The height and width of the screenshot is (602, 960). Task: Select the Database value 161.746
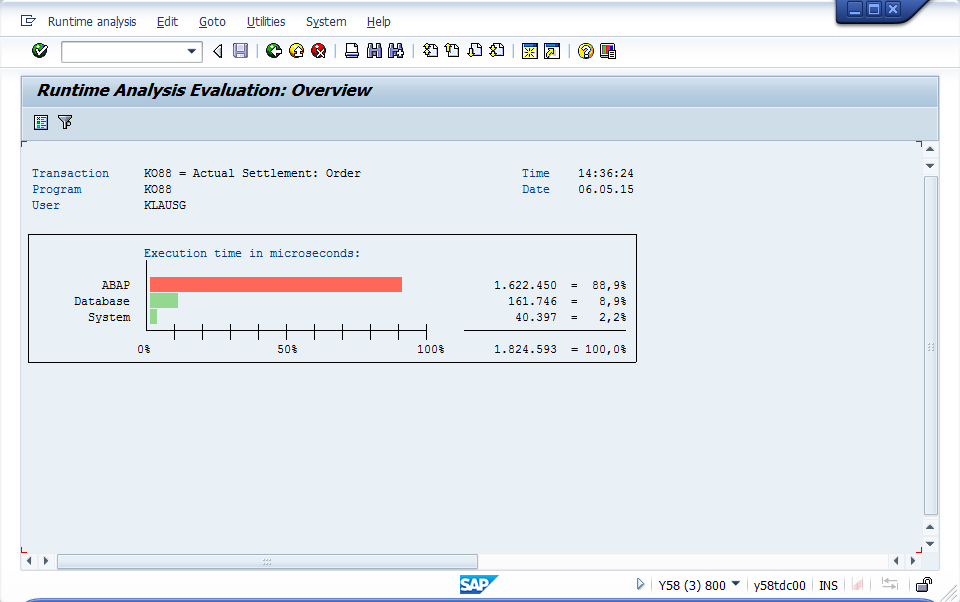tap(532, 301)
